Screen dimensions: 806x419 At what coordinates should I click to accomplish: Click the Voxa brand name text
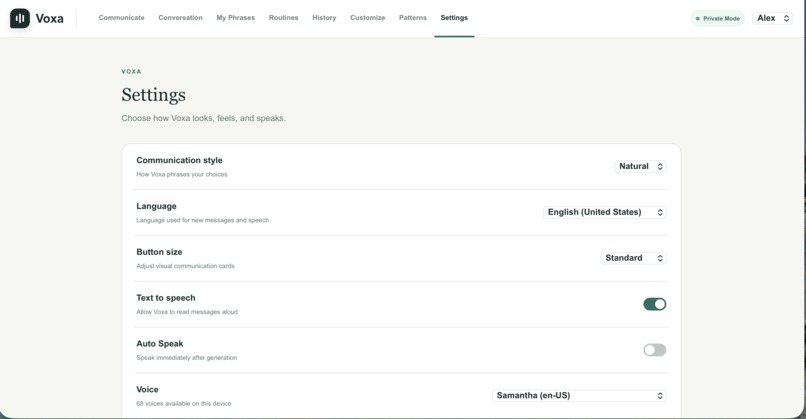click(49, 19)
